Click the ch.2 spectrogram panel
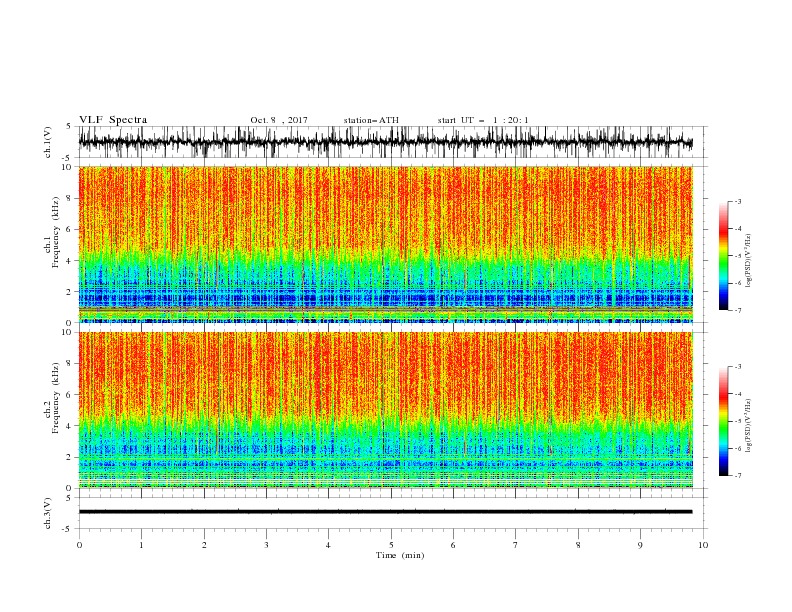Image resolution: width=792 pixels, height=612 pixels. coord(385,410)
